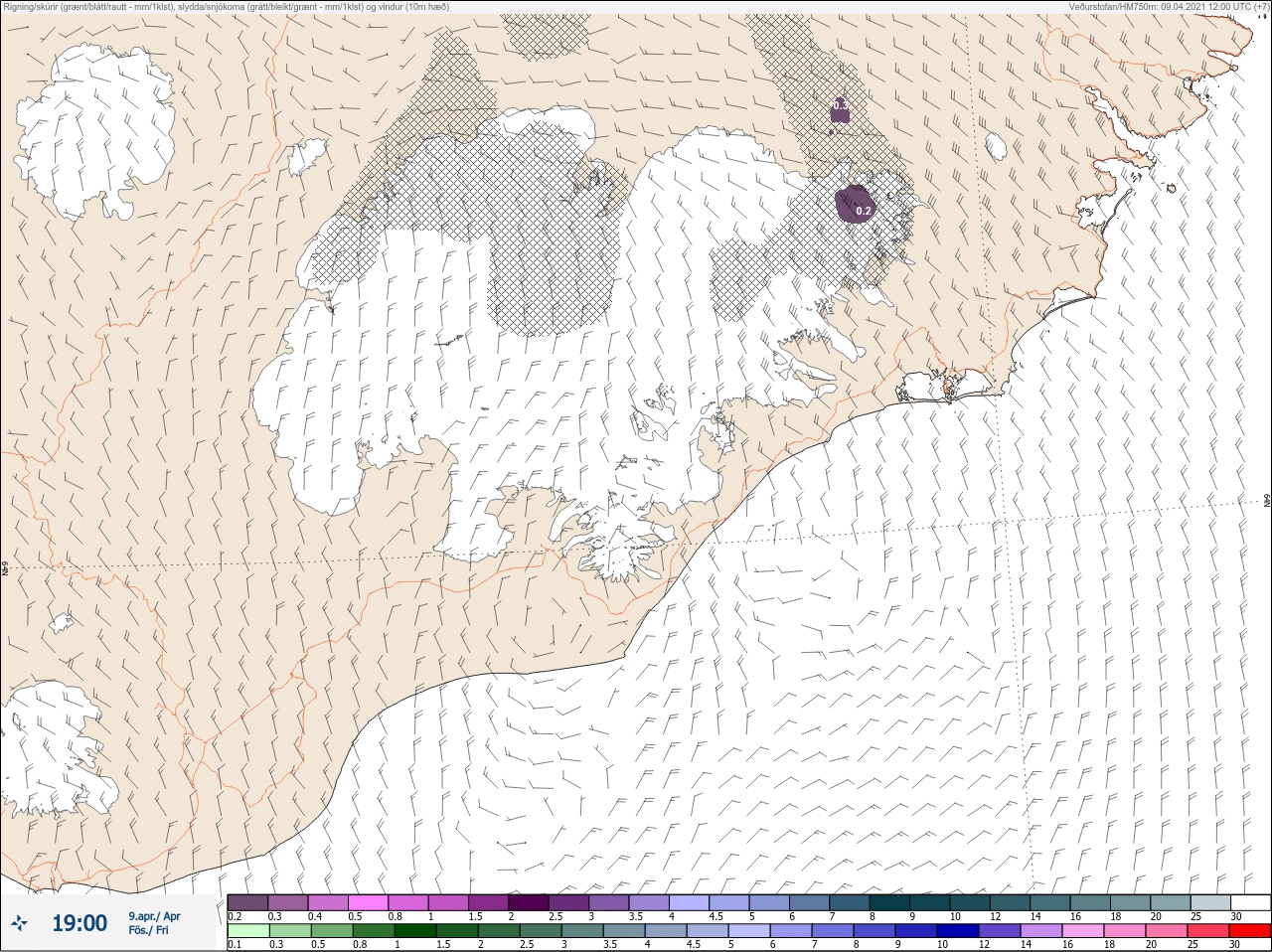Click the darkest purple swatch above '2' in upper legend
This screenshot has width=1272, height=952.
click(529, 902)
